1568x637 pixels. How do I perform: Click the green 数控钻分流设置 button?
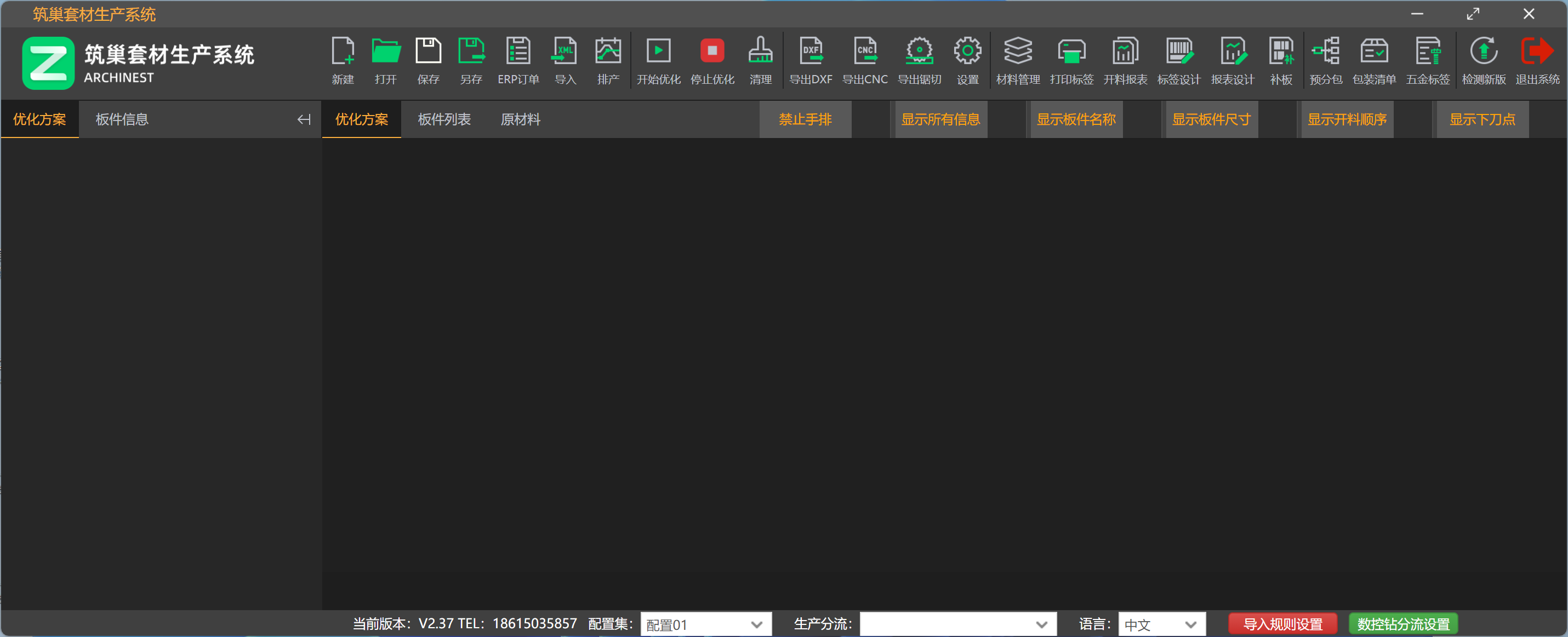click(1403, 624)
